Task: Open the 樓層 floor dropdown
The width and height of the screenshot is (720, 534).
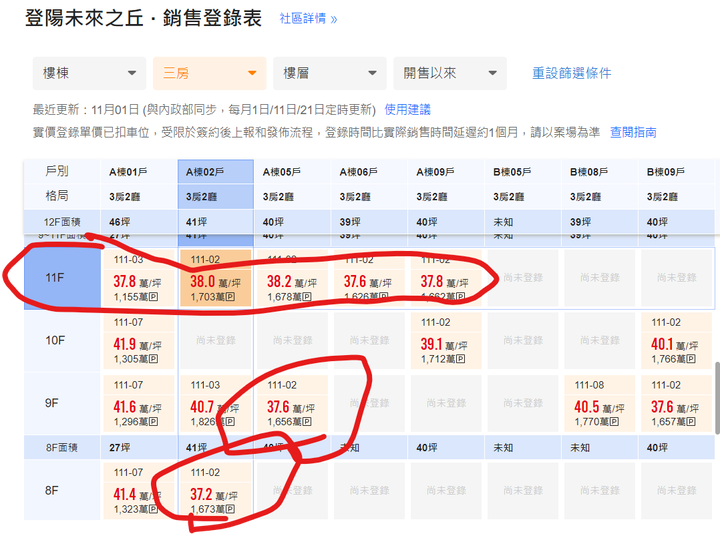Action: point(330,73)
